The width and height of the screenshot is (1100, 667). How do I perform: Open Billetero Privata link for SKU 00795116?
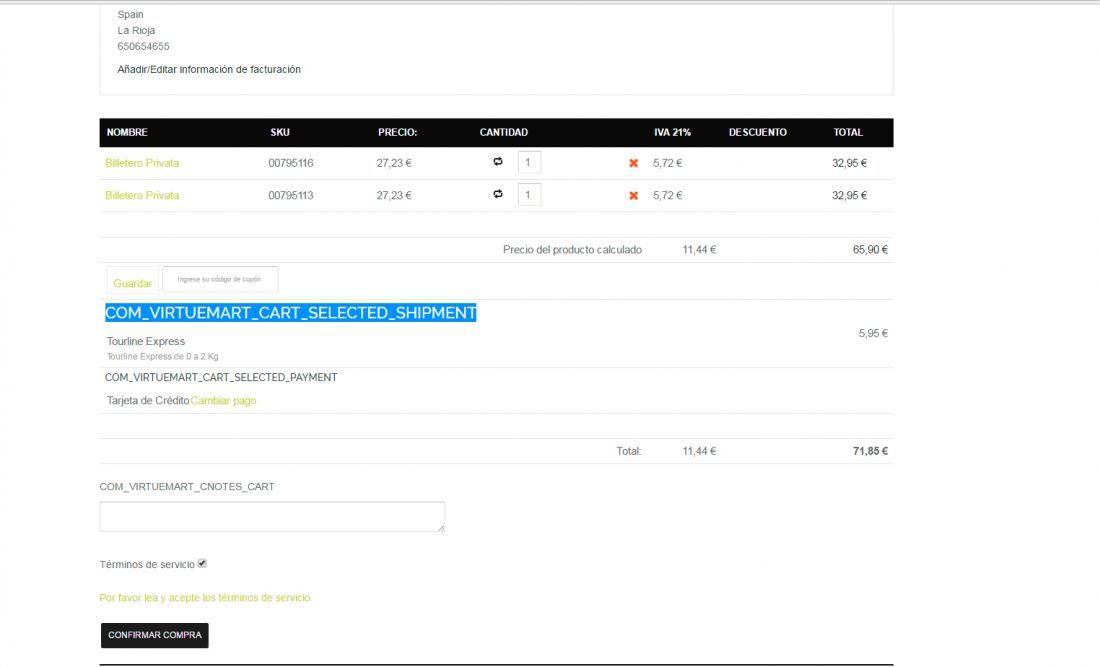pyautogui.click(x=142, y=163)
